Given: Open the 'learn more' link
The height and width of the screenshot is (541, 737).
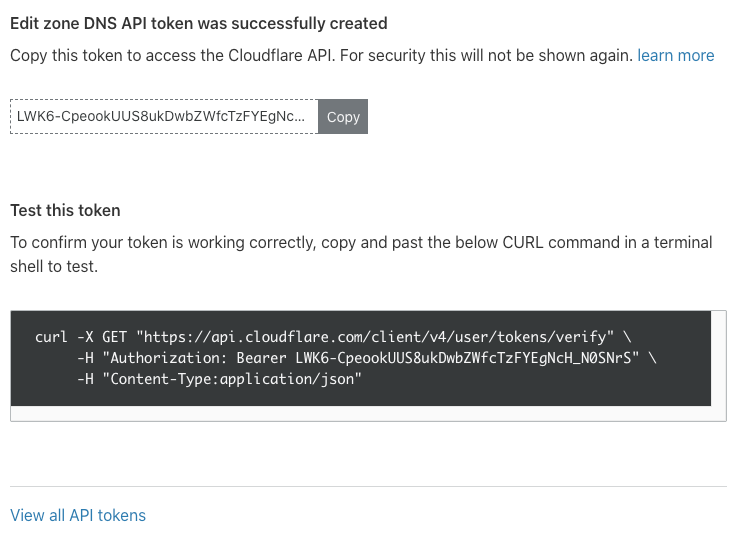Looking at the screenshot, I should coord(675,55).
